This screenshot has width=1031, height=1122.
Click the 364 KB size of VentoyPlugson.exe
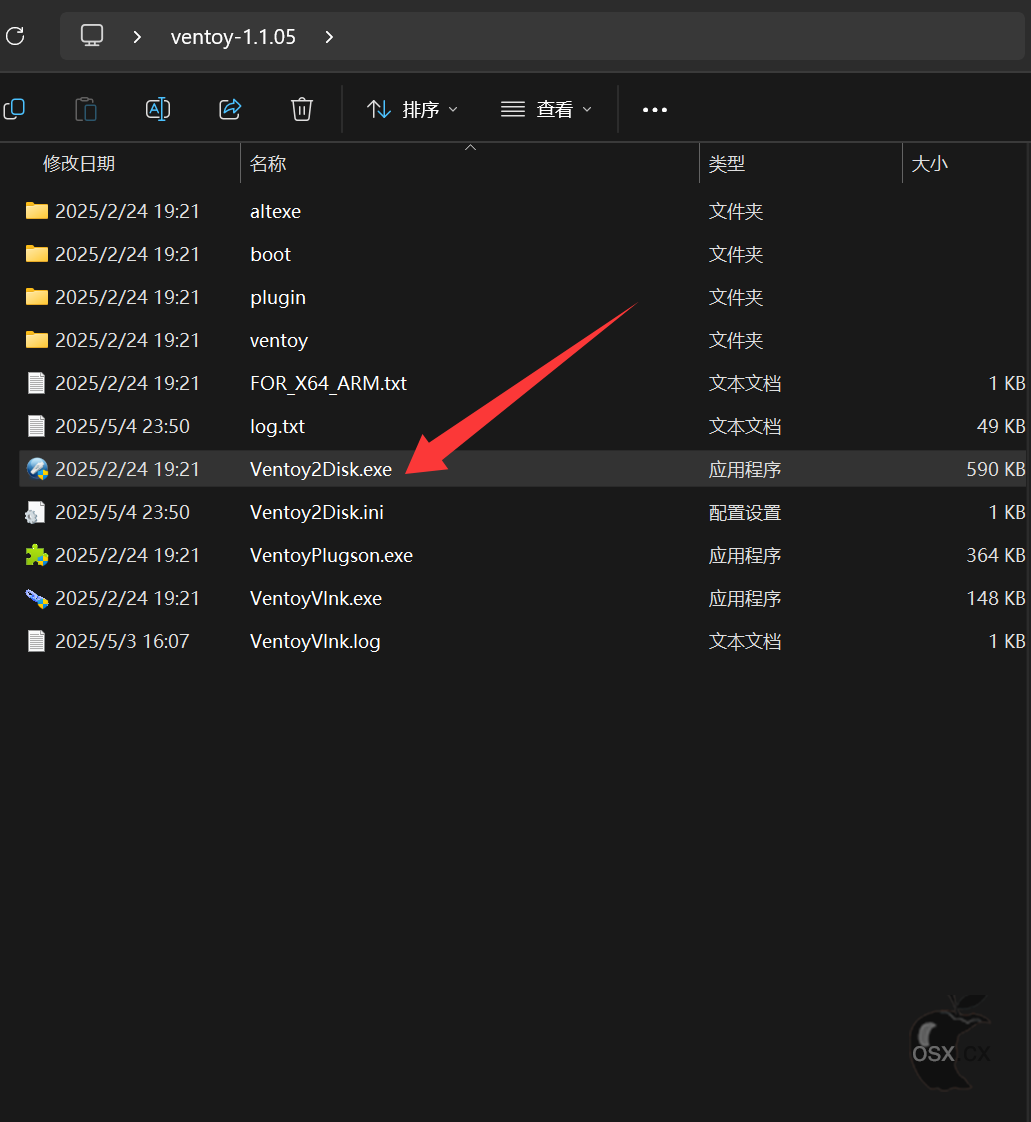[x=996, y=555]
